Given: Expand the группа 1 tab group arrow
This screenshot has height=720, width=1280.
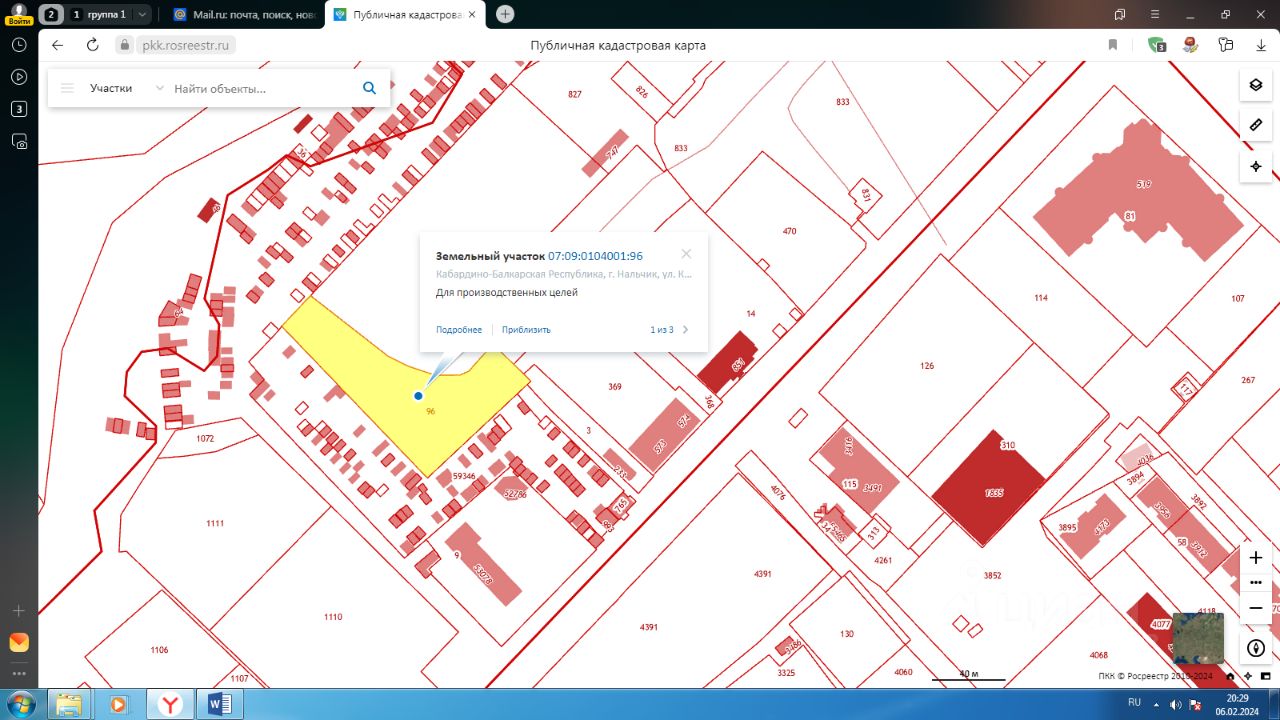Looking at the screenshot, I should click(142, 15).
